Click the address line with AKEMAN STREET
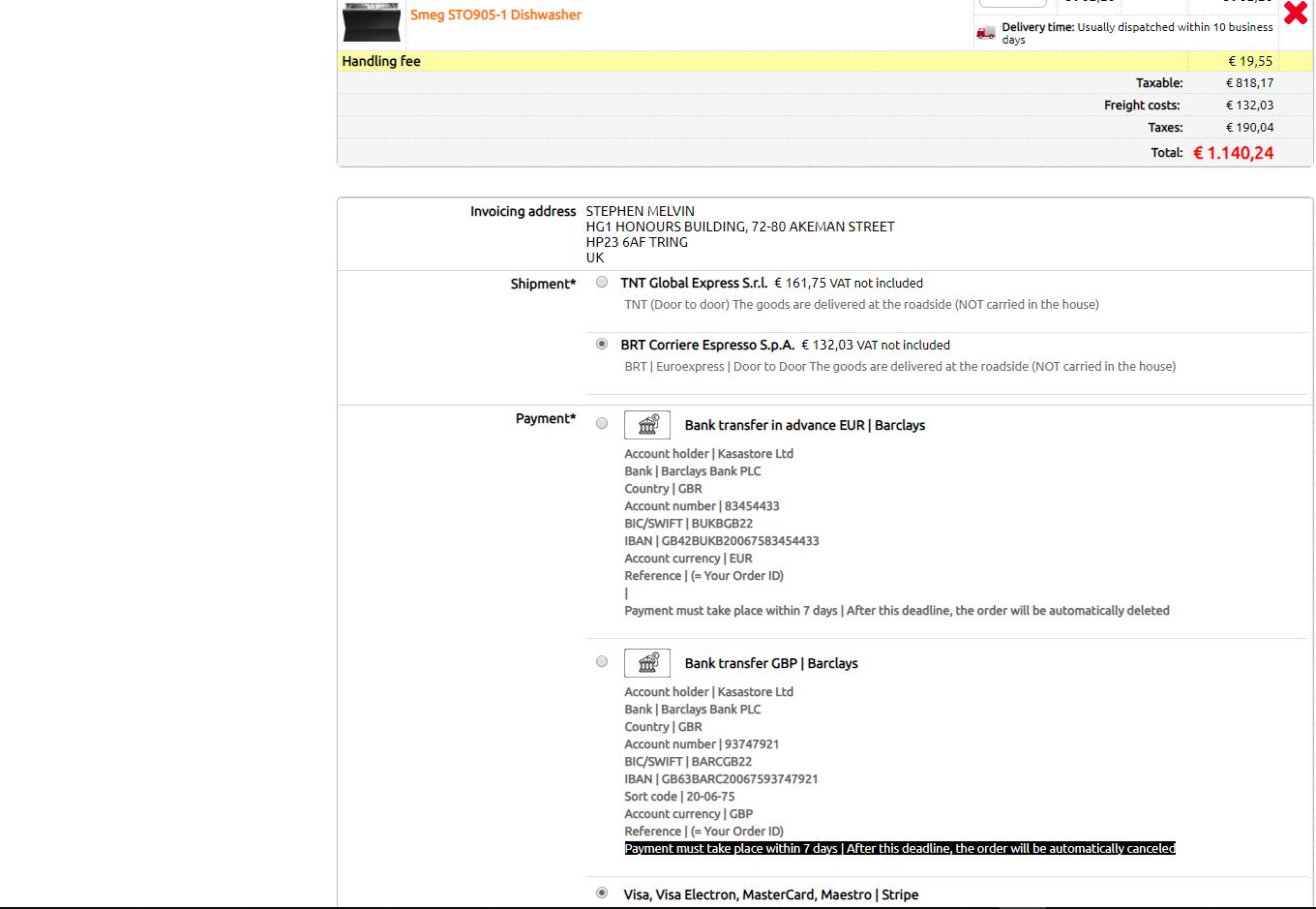Viewport: 1316px width, 909px height. (740, 227)
